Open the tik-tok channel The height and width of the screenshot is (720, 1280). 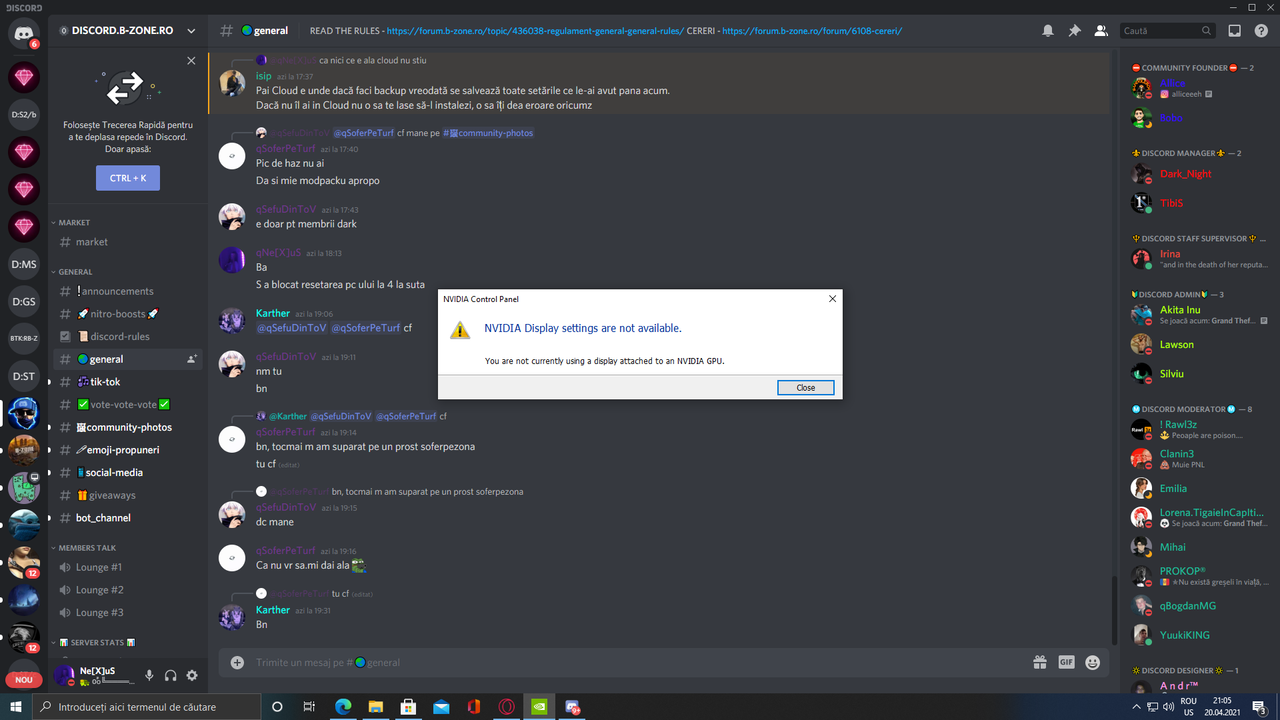pyautogui.click(x=128, y=382)
